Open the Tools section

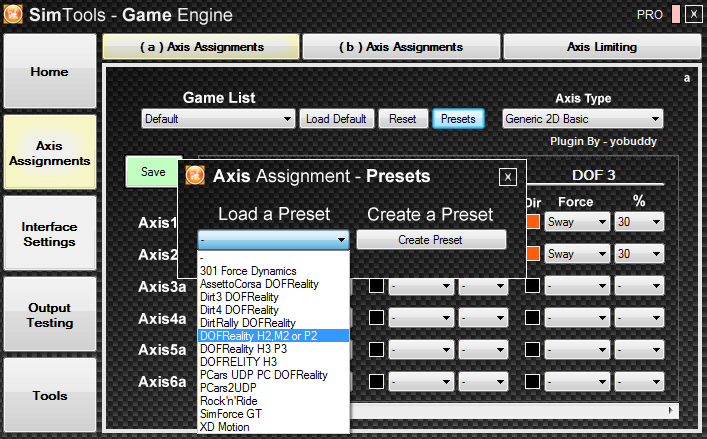[50, 395]
